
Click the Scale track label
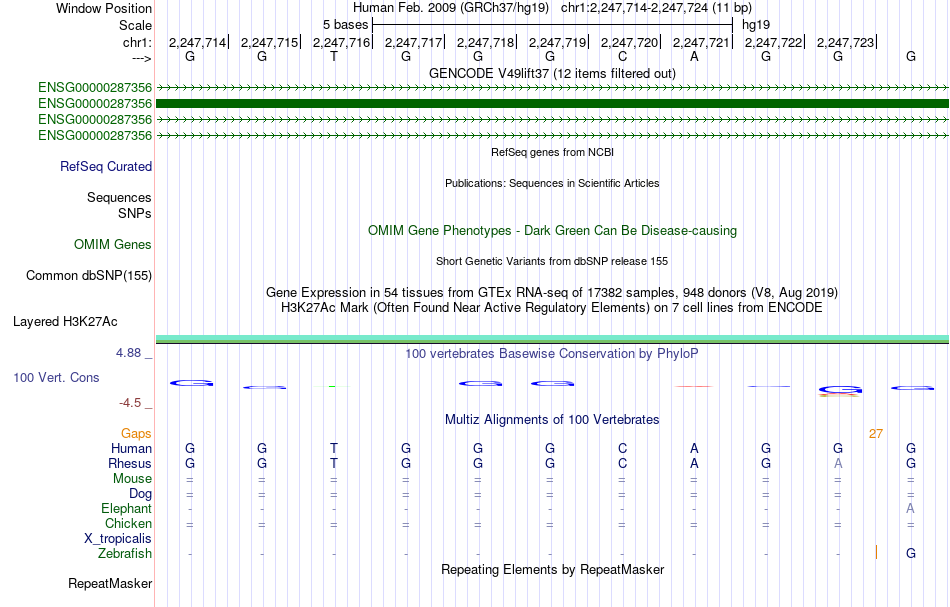click(135, 25)
